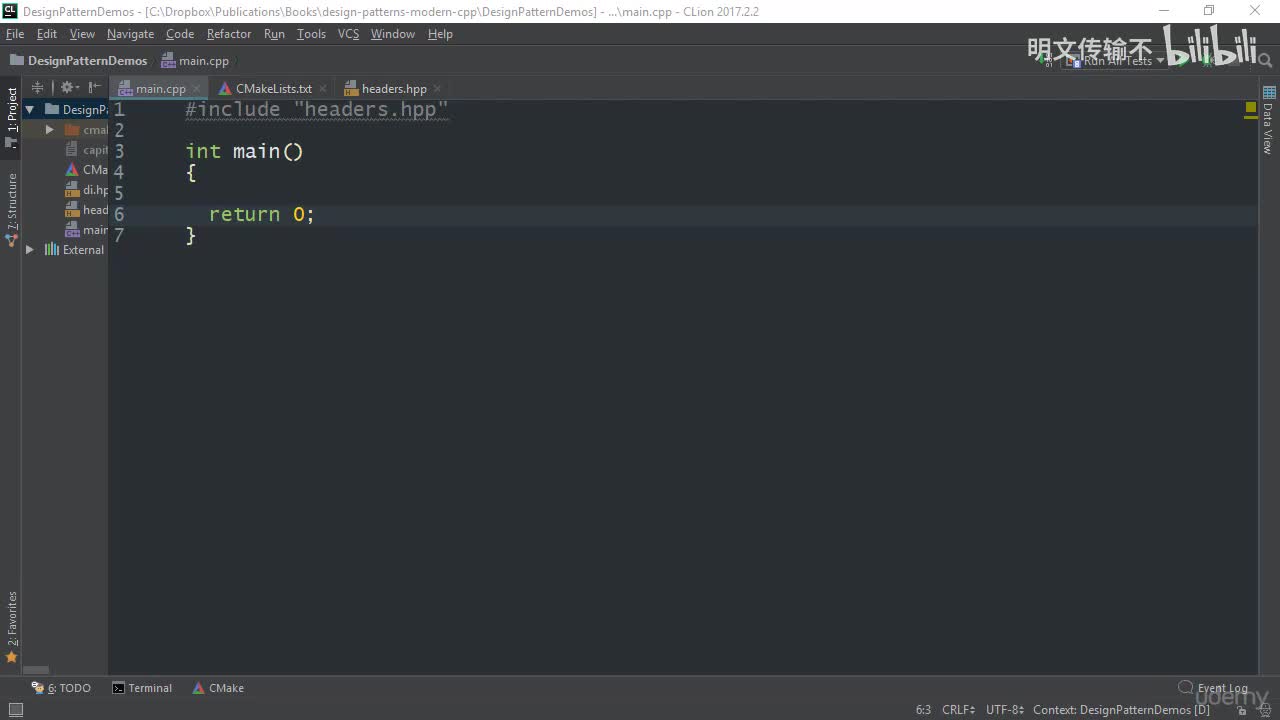Click DesignPatternDemos in the navigation breadcrumb

click(78, 61)
